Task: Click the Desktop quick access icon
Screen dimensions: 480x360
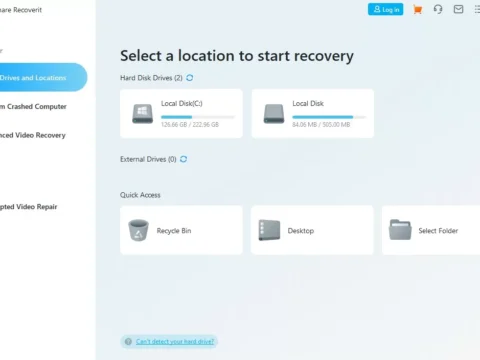Action: point(269,230)
